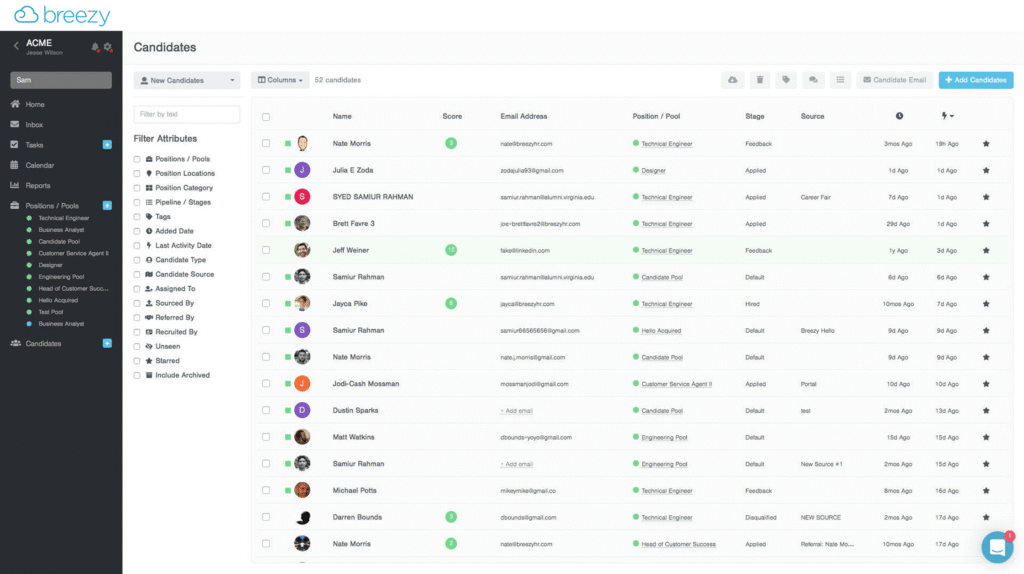Tick the select-all candidates header checkbox
This screenshot has height=574, width=1024.
tap(266, 117)
